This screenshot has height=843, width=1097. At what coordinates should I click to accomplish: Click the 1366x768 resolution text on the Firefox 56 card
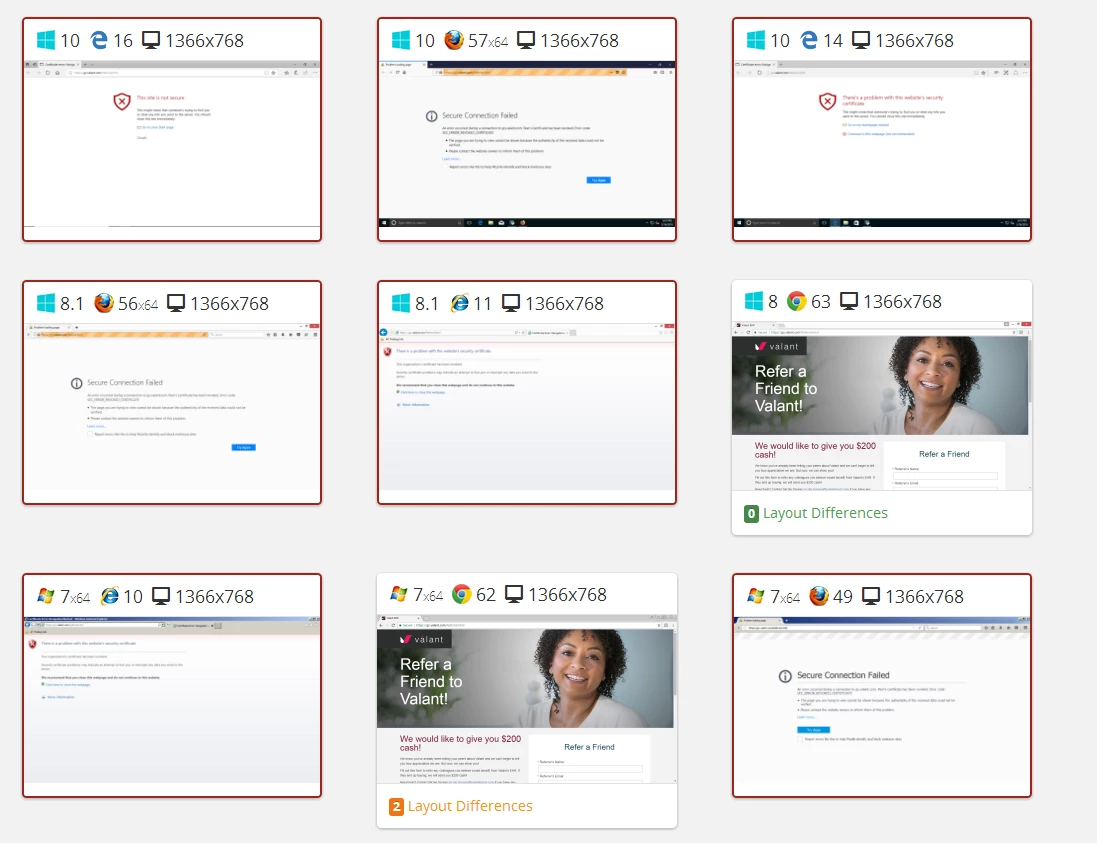(229, 304)
